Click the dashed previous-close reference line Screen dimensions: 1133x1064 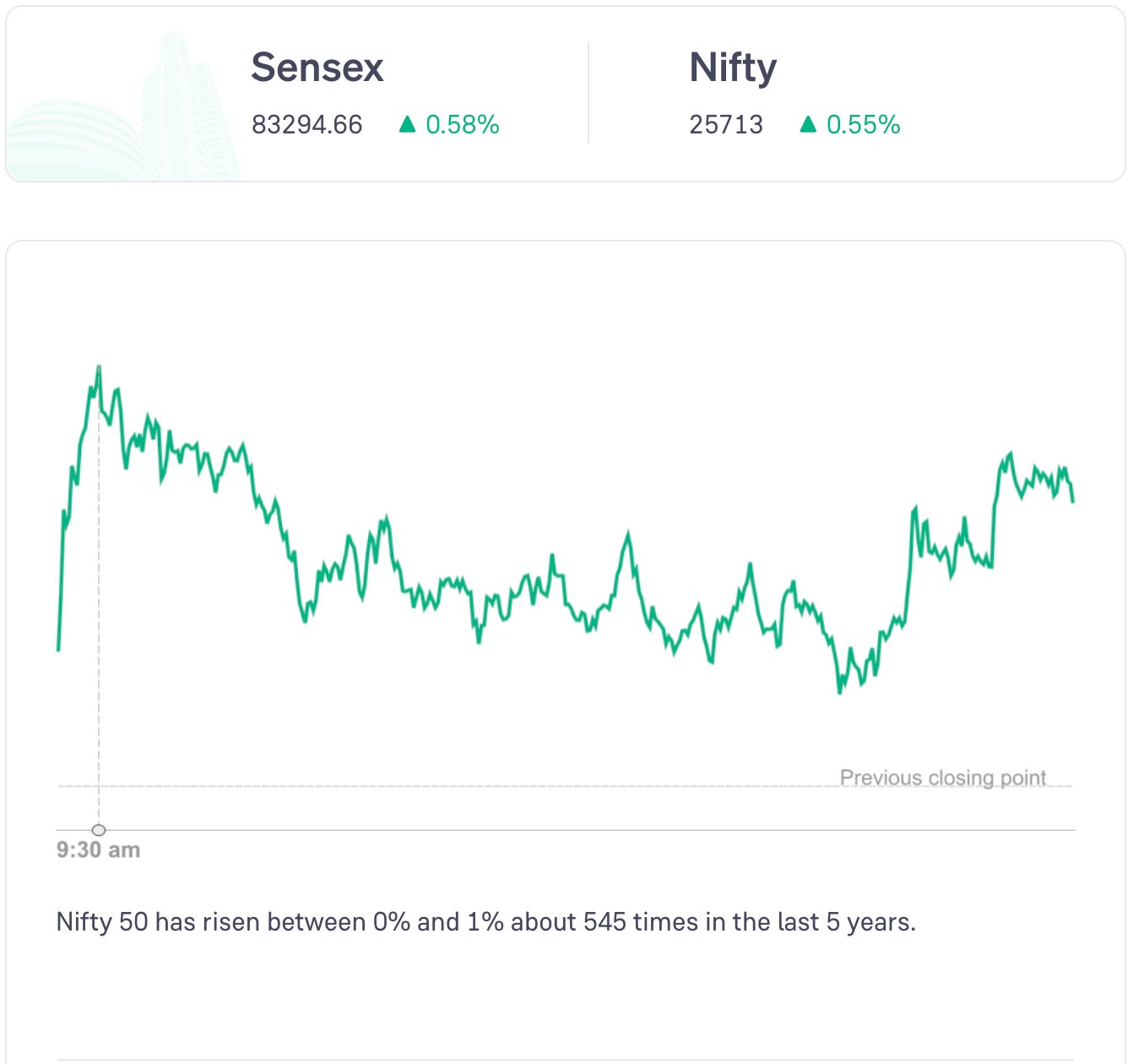click(422, 786)
